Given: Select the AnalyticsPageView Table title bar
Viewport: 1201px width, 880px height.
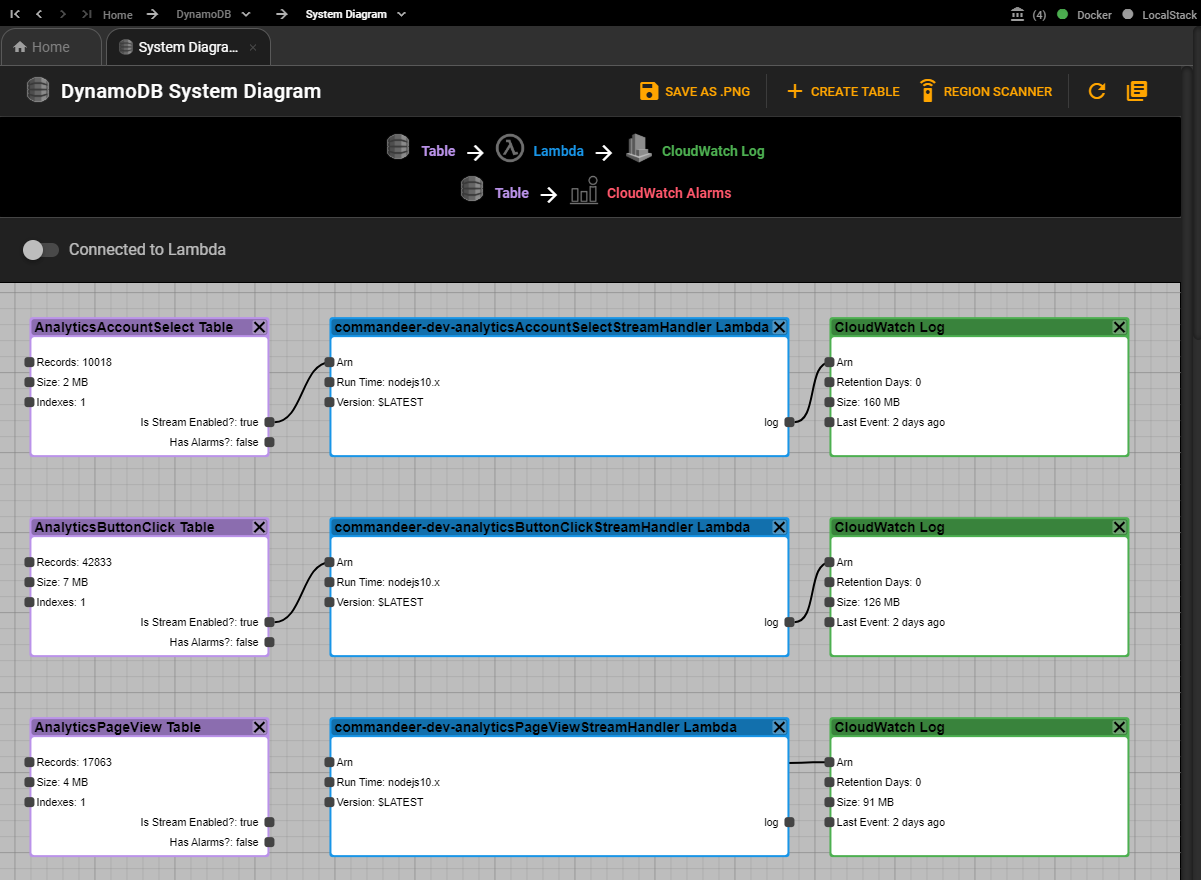Looking at the screenshot, I should pos(150,727).
